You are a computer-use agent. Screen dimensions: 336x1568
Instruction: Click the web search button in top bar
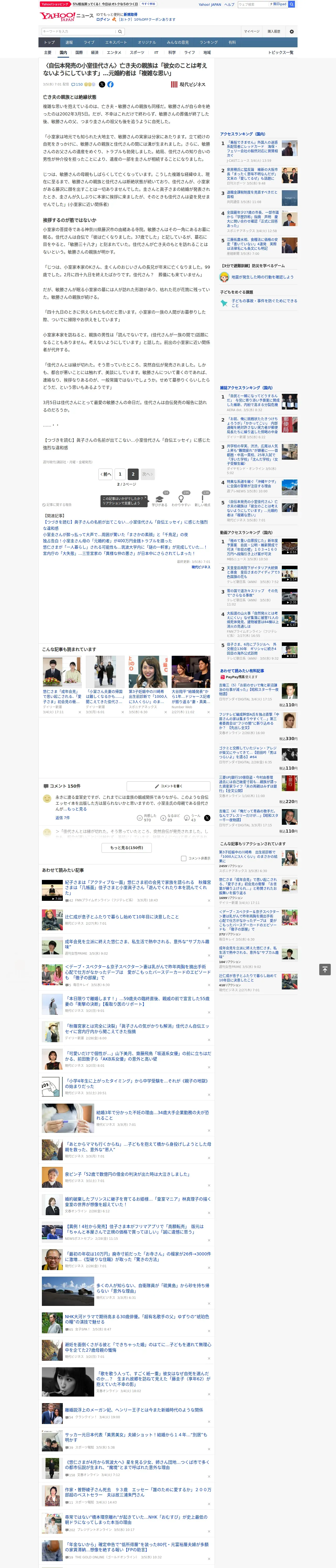coord(292,4)
